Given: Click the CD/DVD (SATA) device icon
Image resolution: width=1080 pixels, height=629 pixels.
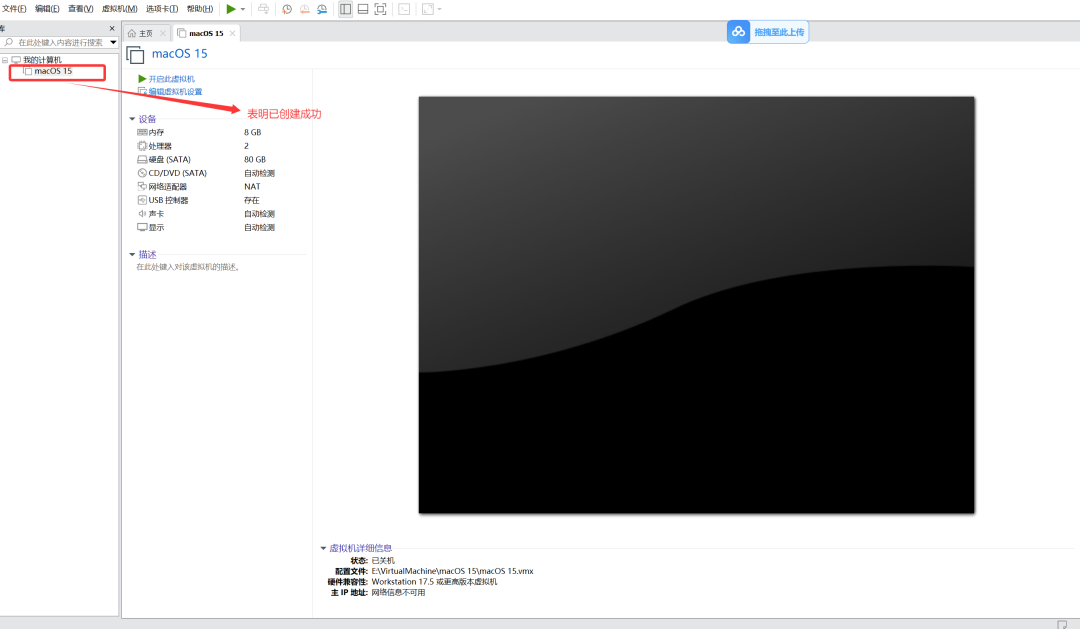Looking at the screenshot, I should [142, 173].
